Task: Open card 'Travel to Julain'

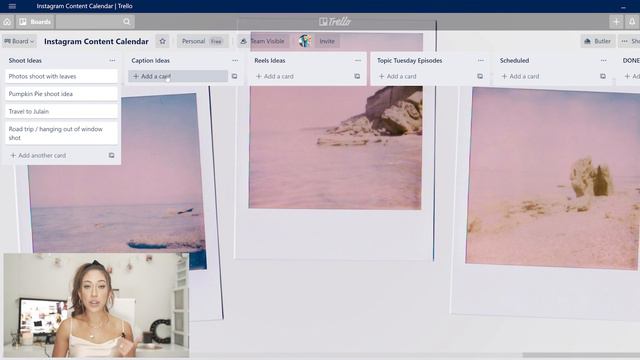Action: 62,111
